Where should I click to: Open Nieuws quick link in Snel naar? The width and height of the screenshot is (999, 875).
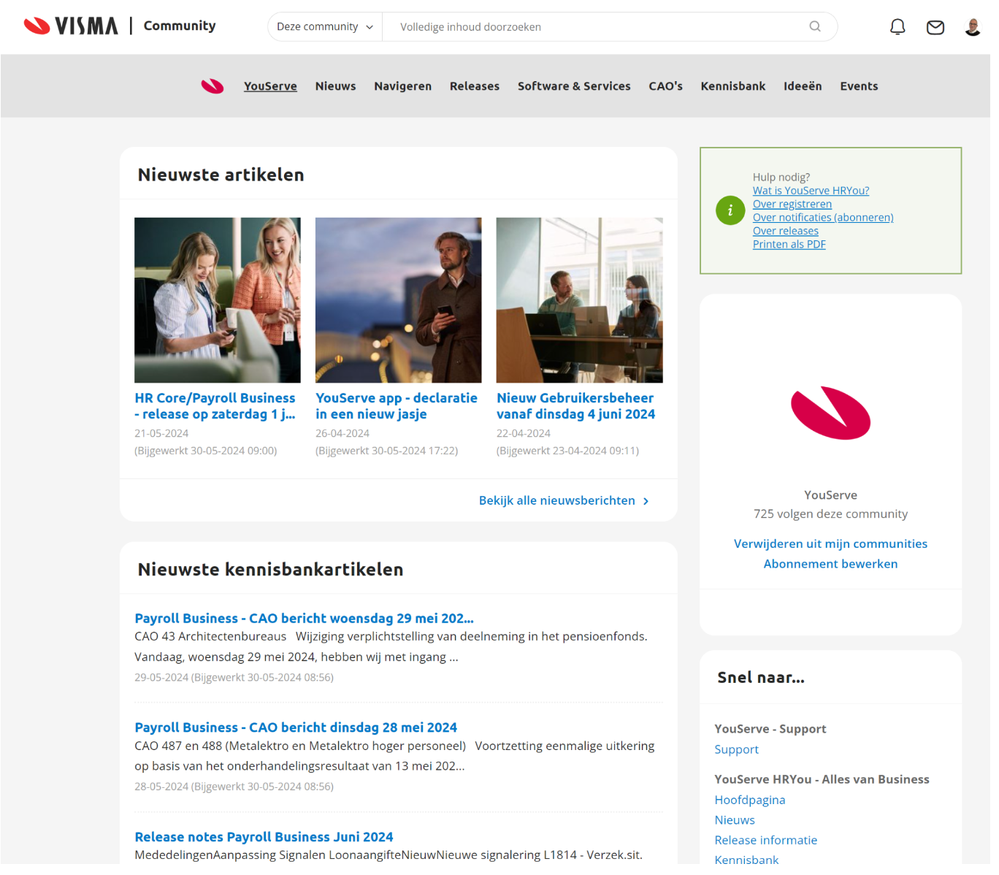coord(734,820)
